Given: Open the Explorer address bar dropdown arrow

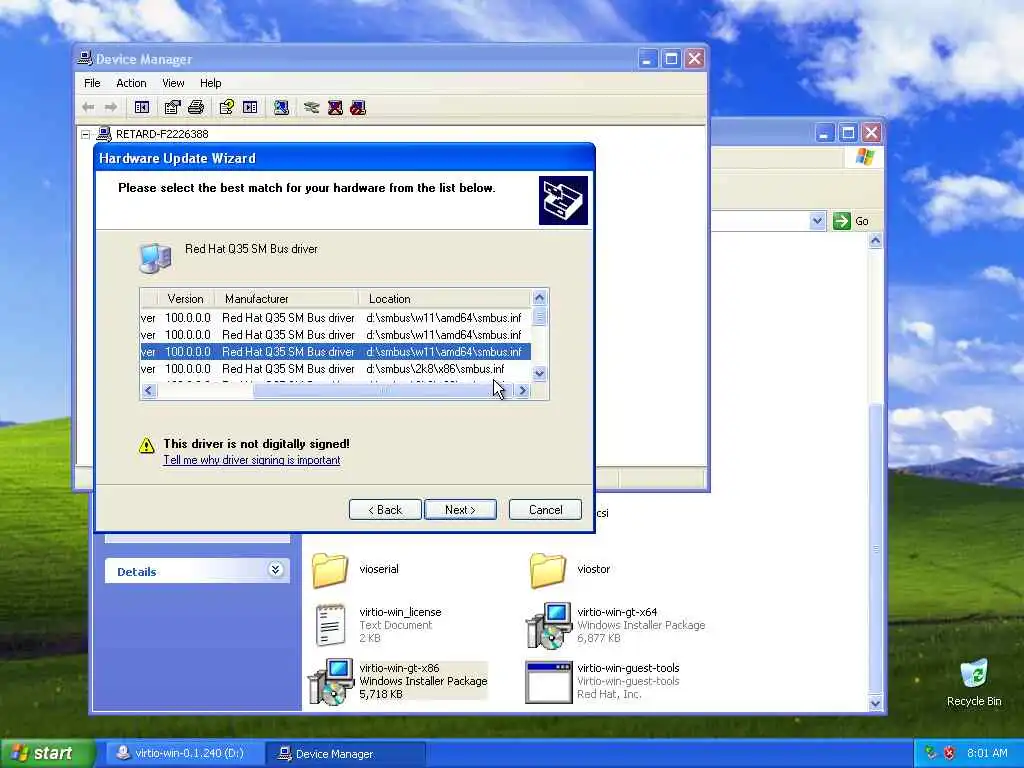Looking at the screenshot, I should point(817,221).
